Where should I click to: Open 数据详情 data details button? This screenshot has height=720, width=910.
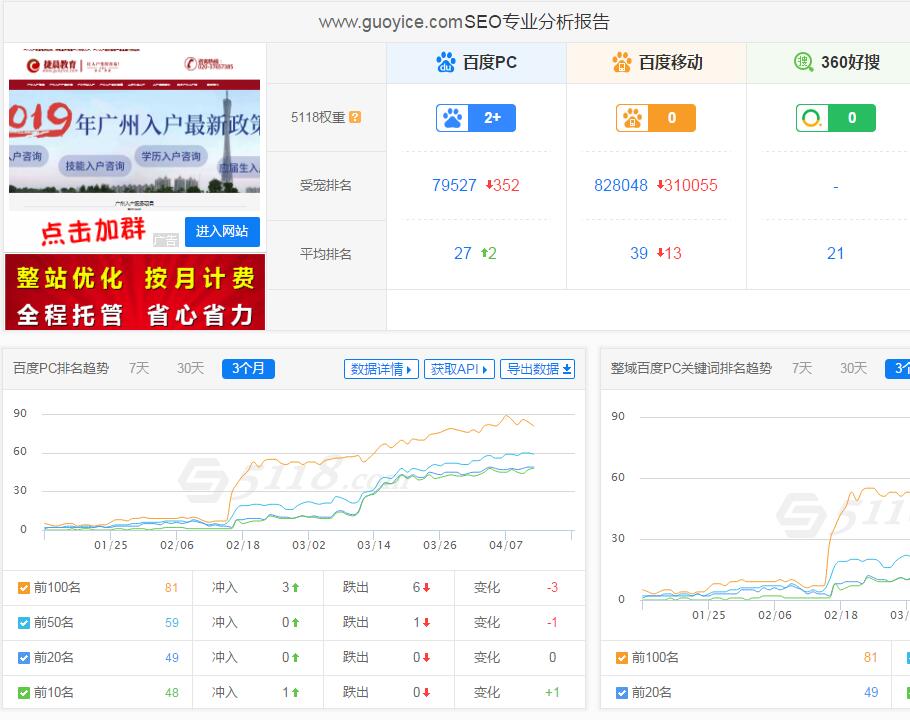(x=381, y=369)
